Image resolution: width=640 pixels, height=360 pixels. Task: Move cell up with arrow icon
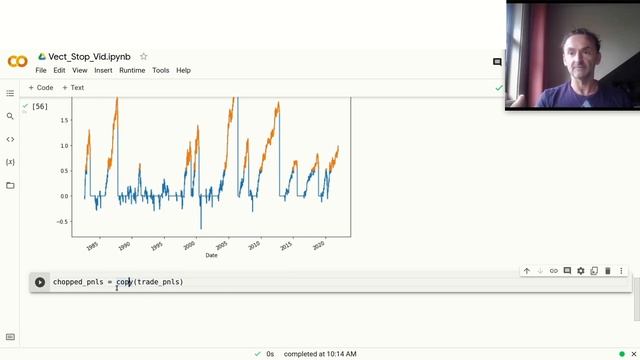tap(527, 271)
